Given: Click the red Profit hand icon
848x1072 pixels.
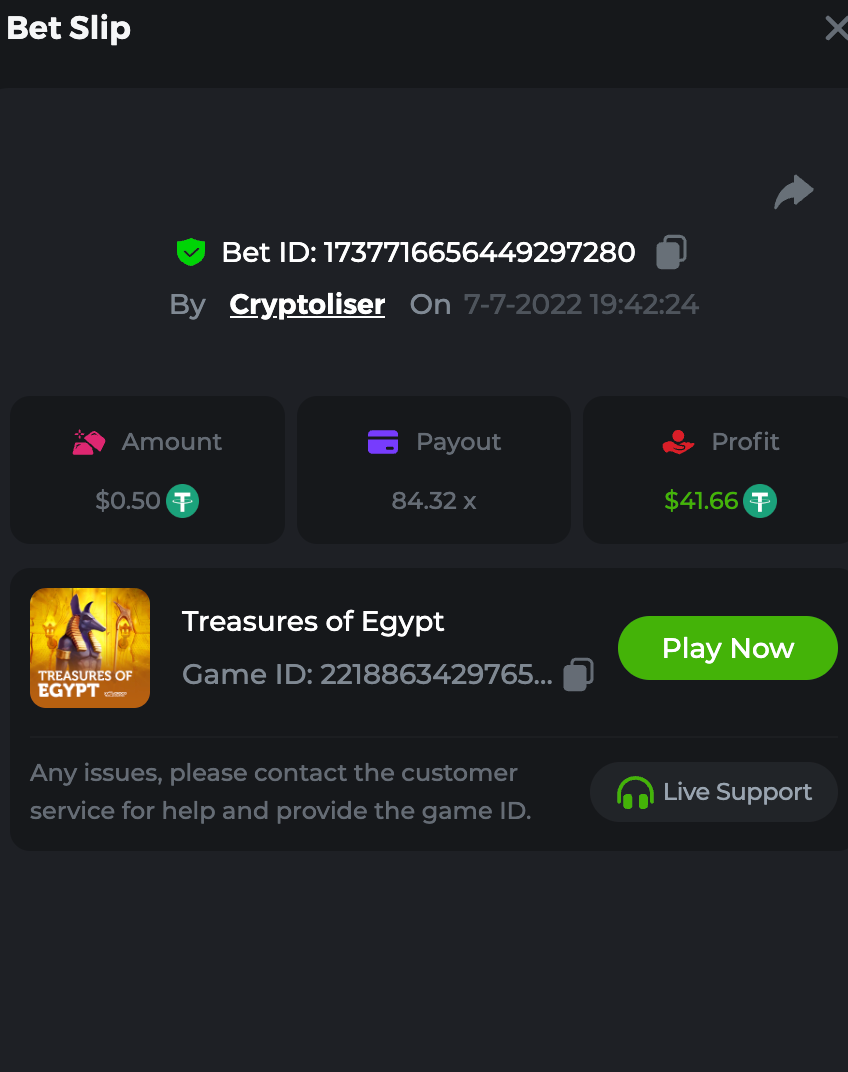Looking at the screenshot, I should click(x=678, y=442).
